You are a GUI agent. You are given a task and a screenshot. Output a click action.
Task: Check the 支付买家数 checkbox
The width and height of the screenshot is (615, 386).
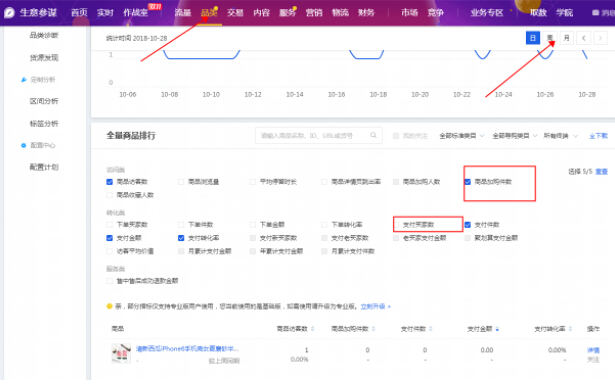(396, 225)
